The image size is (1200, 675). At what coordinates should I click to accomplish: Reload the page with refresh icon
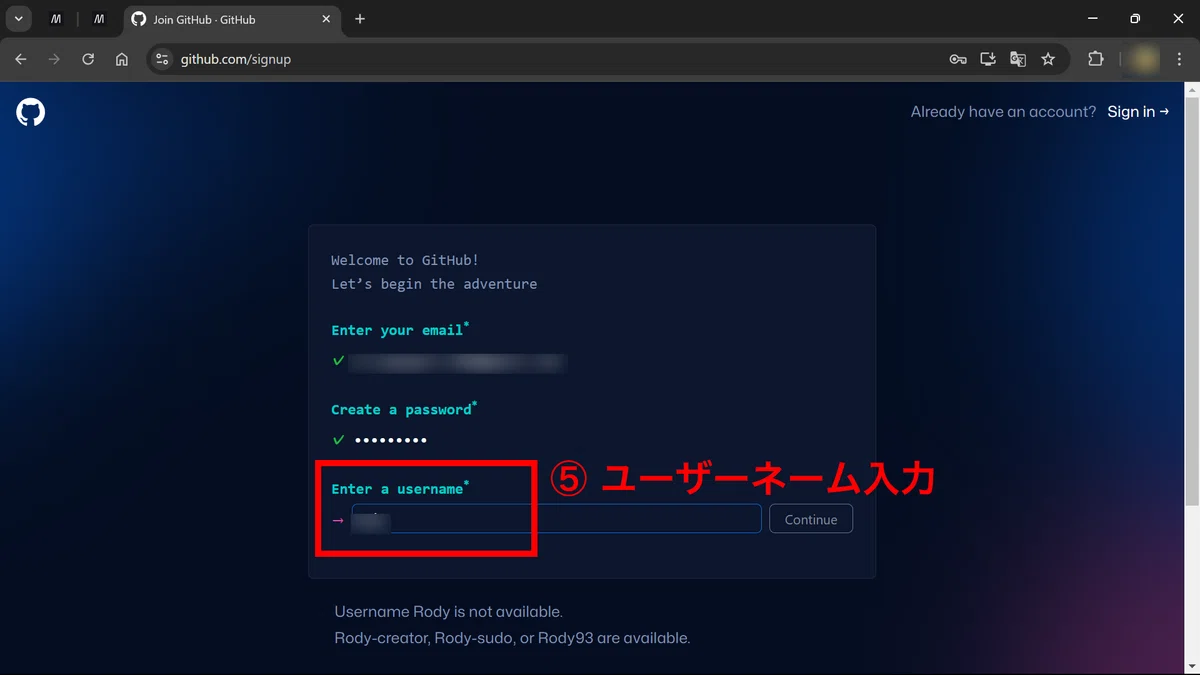[x=88, y=59]
